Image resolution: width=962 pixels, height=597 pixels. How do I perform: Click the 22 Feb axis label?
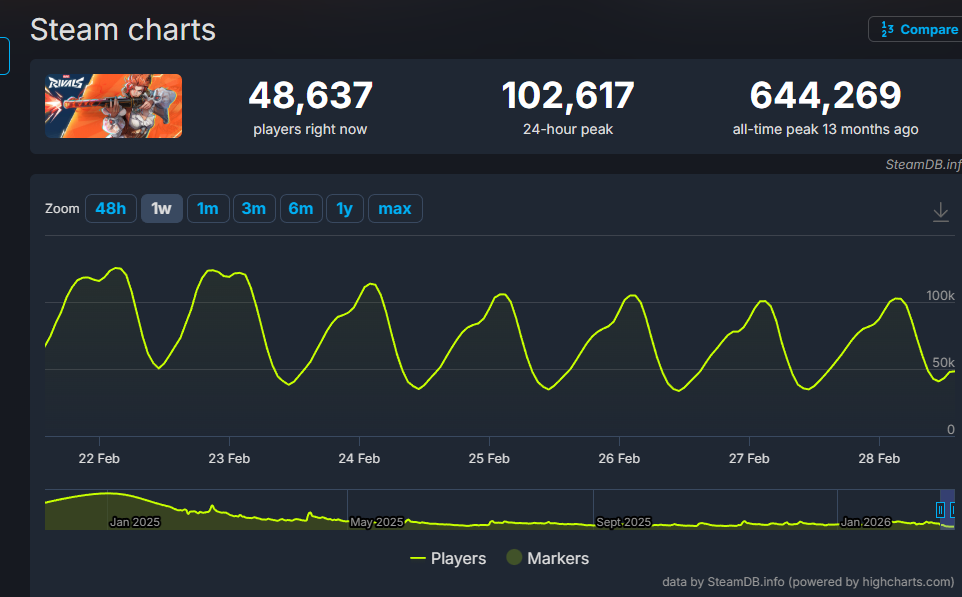tap(99, 458)
